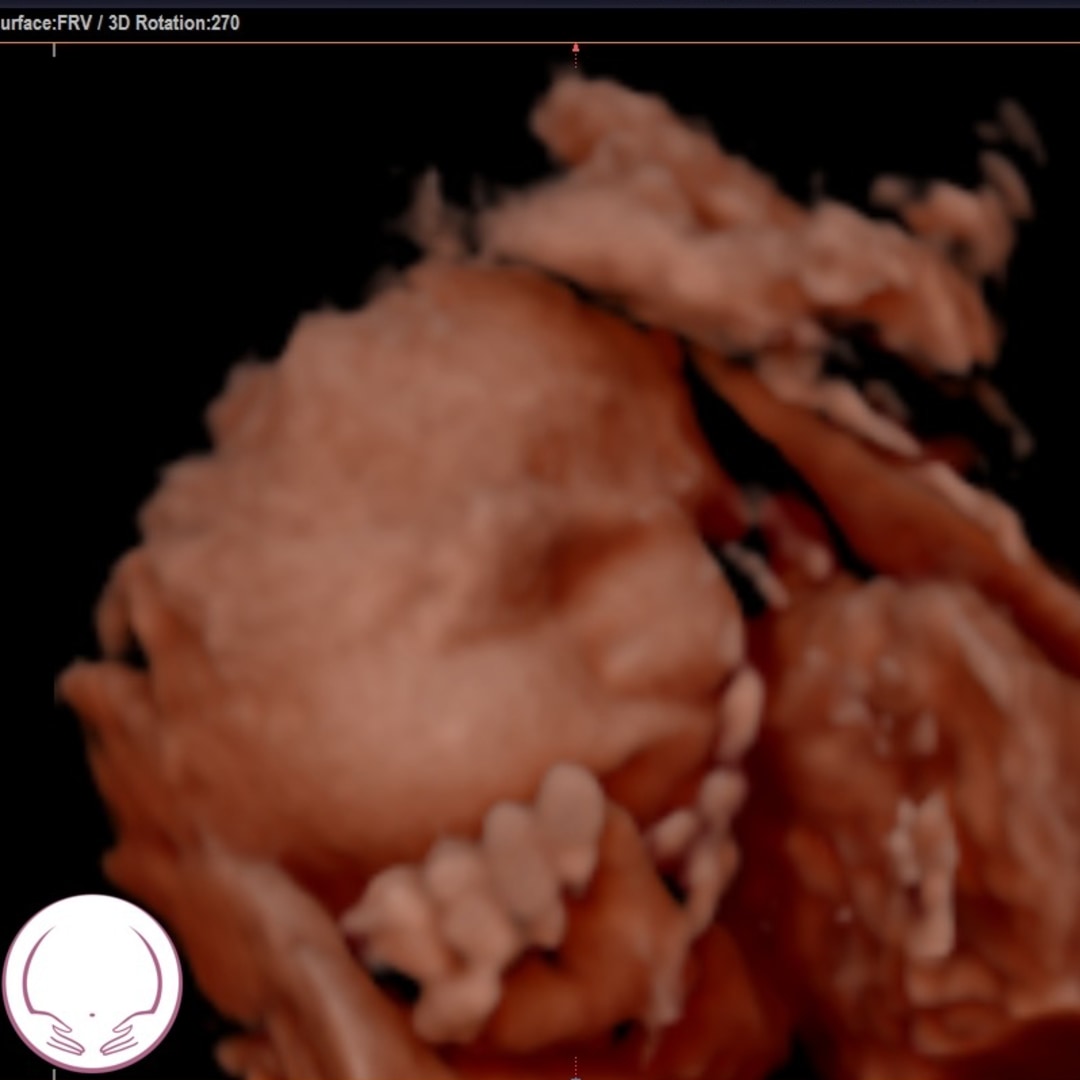The height and width of the screenshot is (1080, 1080).
Task: Click the textured hand at right side
Action: [x=900, y=780]
